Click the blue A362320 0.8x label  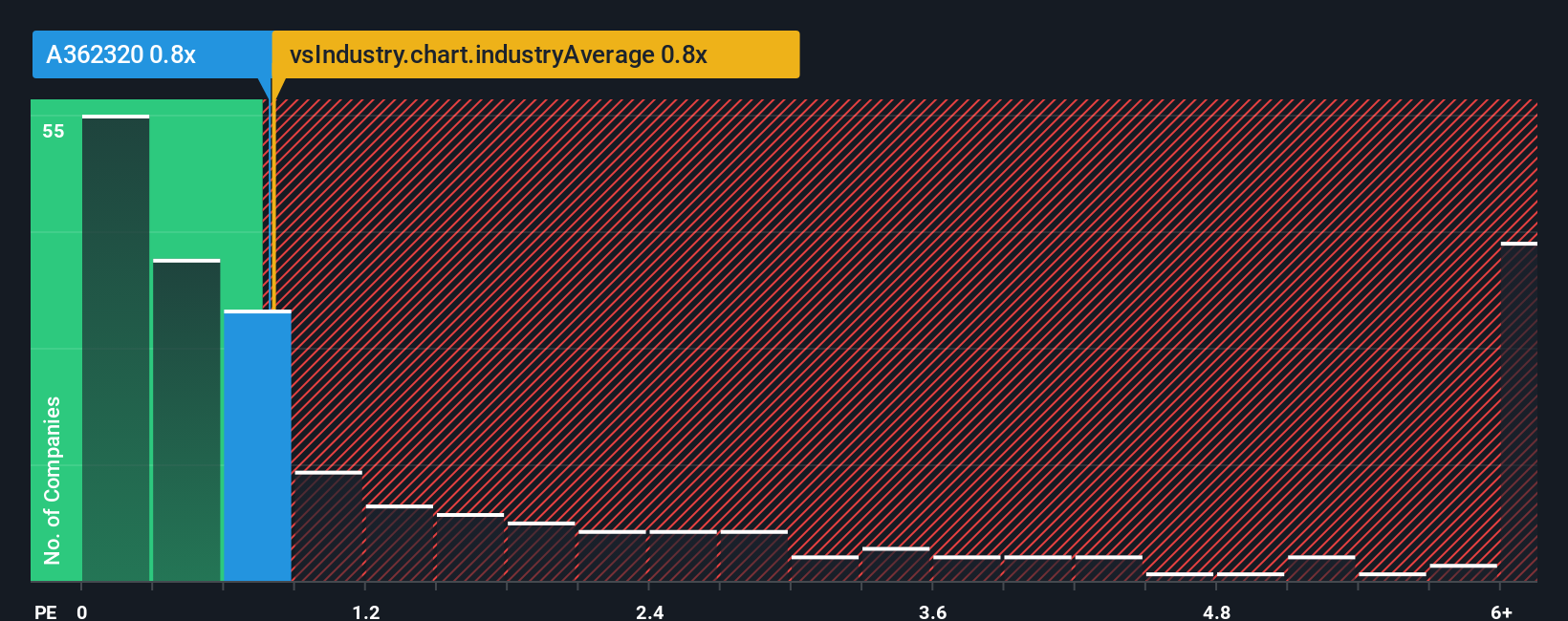click(x=152, y=54)
